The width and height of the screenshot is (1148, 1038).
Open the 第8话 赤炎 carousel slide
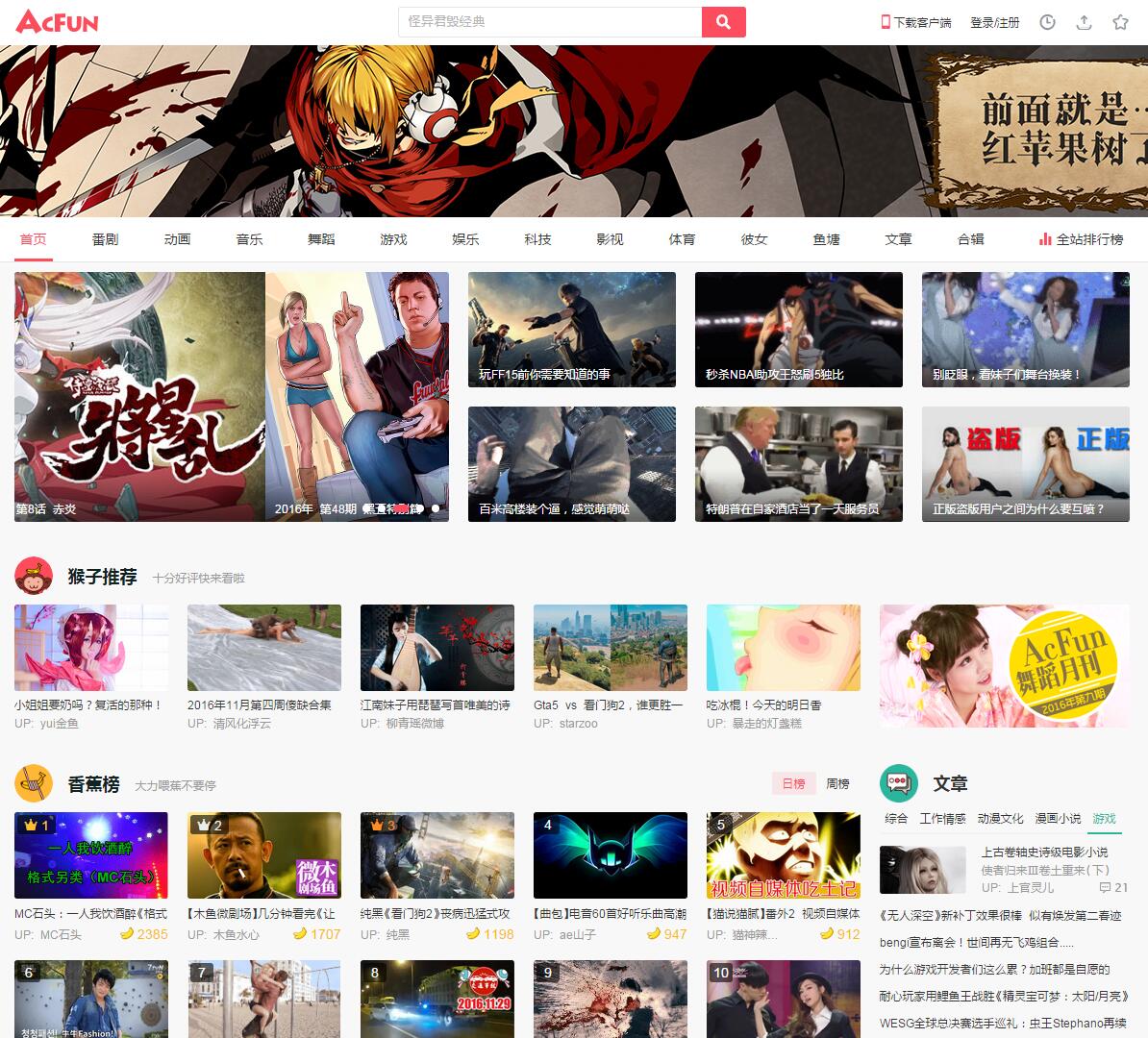(139, 397)
